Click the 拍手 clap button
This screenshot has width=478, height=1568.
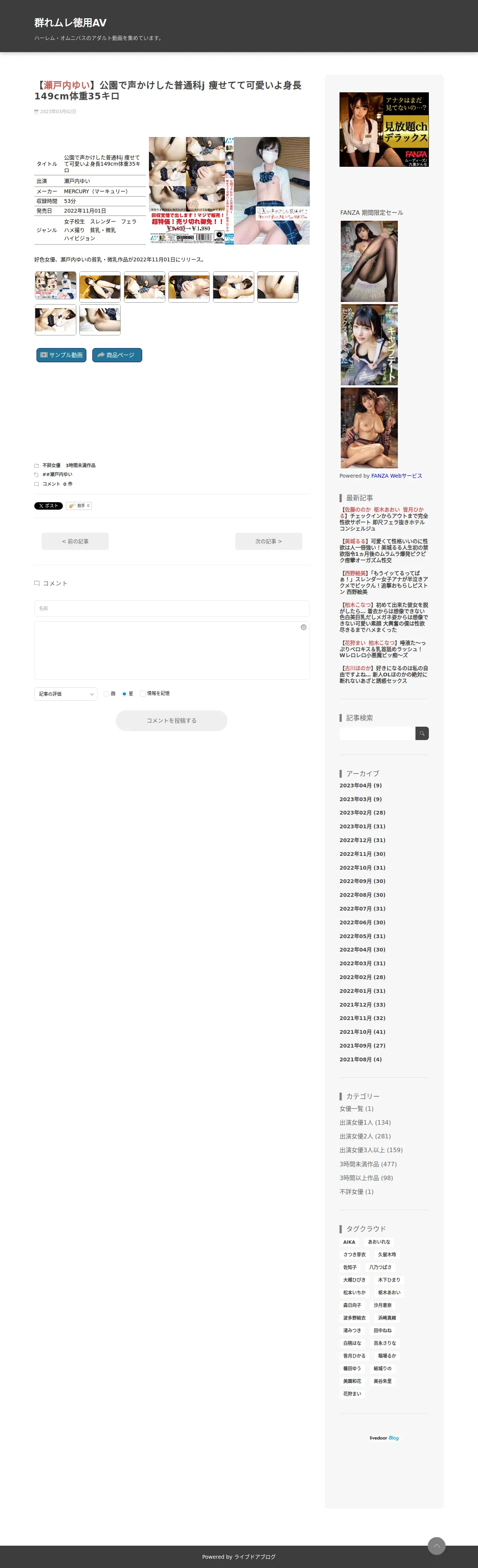pos(79,506)
